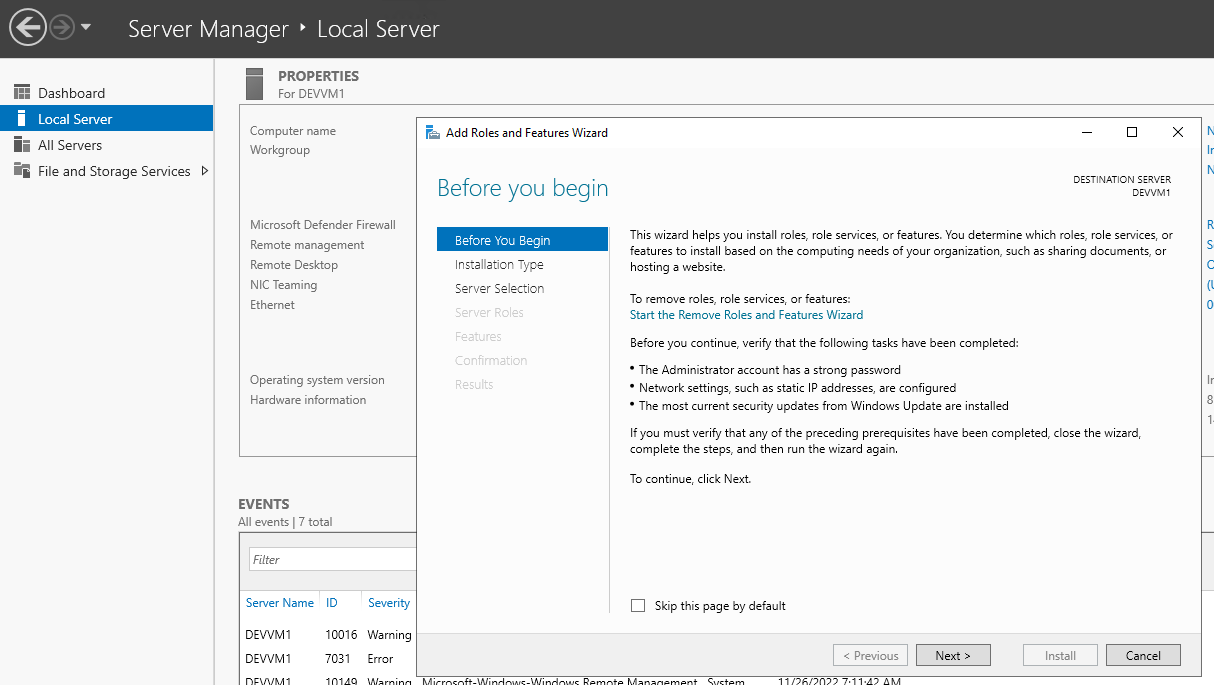Click Ethernet property label
This screenshot has height=685, width=1214.
(272, 305)
